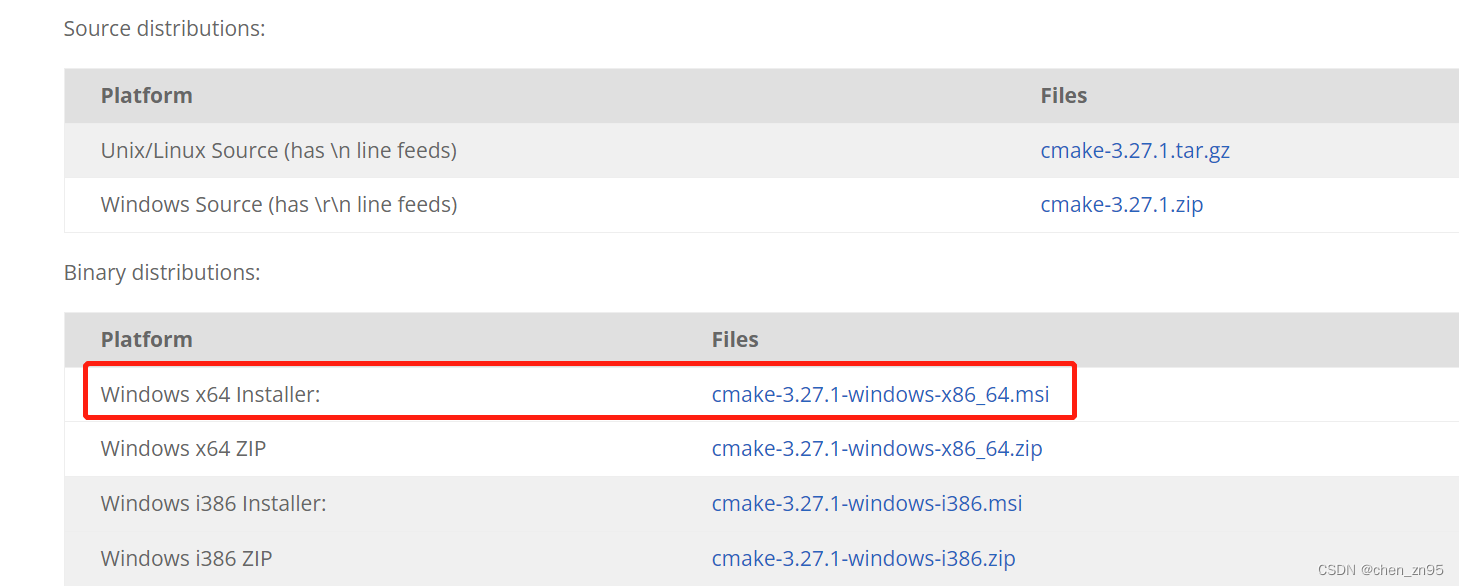Viewport: 1459px width, 586px height.
Task: Download the cmake-3.27.1.zip Windows source
Action: click(x=1121, y=204)
